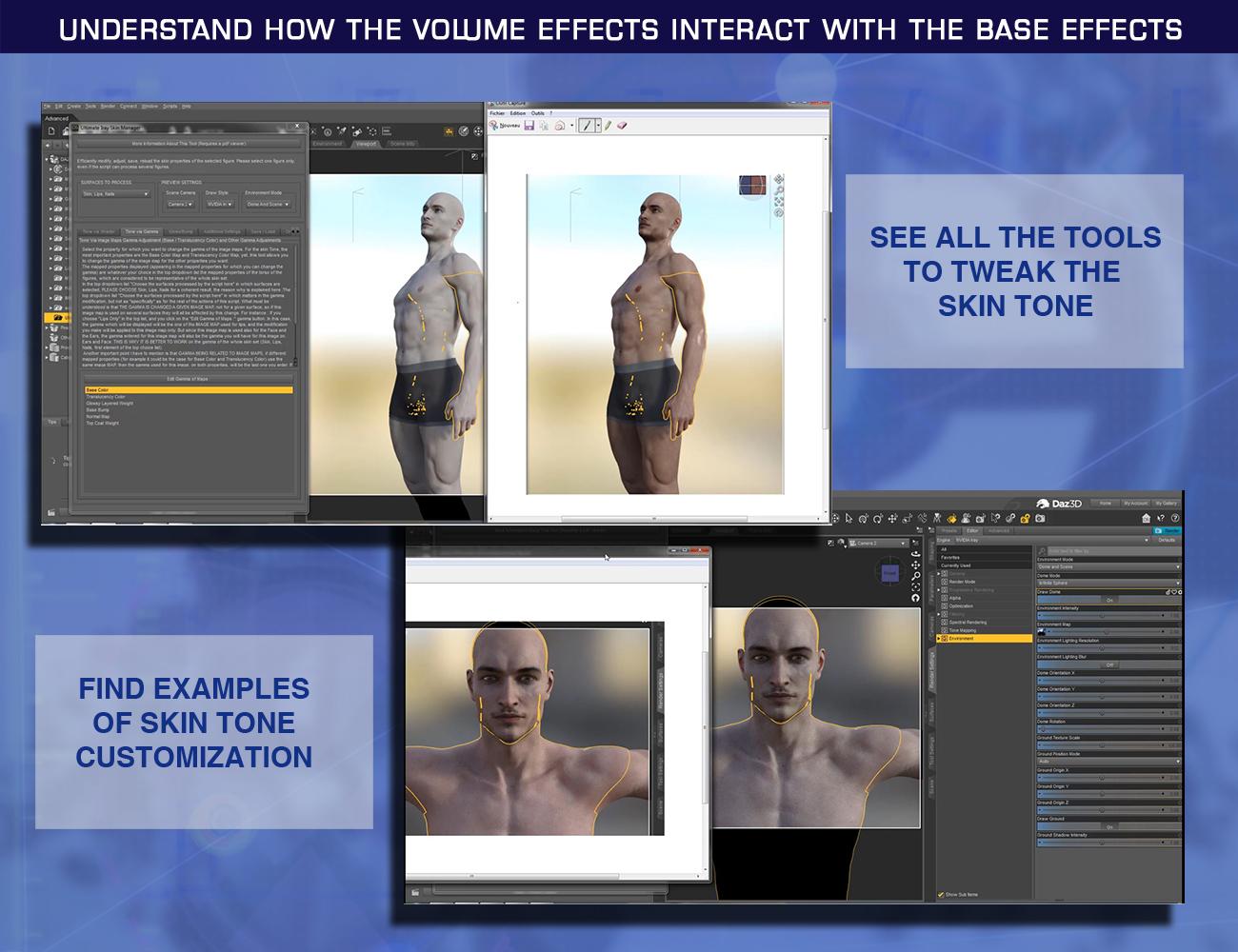Switch to the Presets tab in Render Settings
Image resolution: width=1238 pixels, height=952 pixels.
click(948, 530)
